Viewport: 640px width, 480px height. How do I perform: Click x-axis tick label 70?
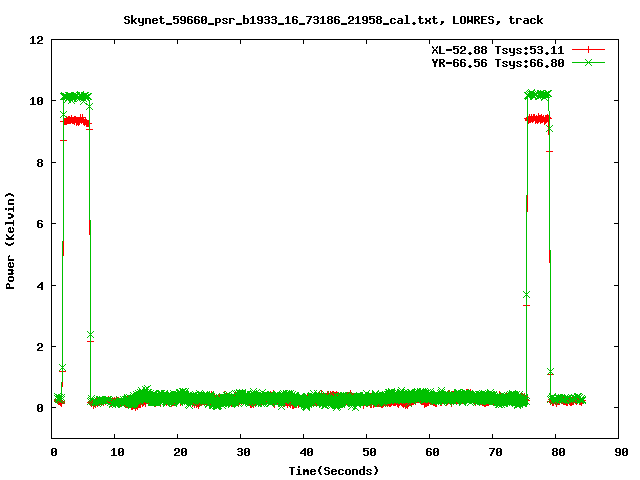click(x=495, y=452)
